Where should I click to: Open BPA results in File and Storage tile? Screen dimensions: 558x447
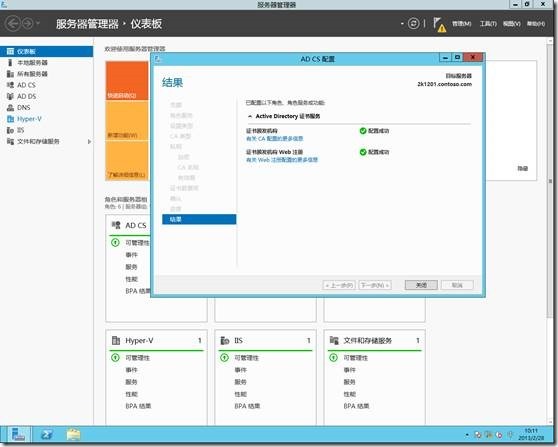(356, 406)
